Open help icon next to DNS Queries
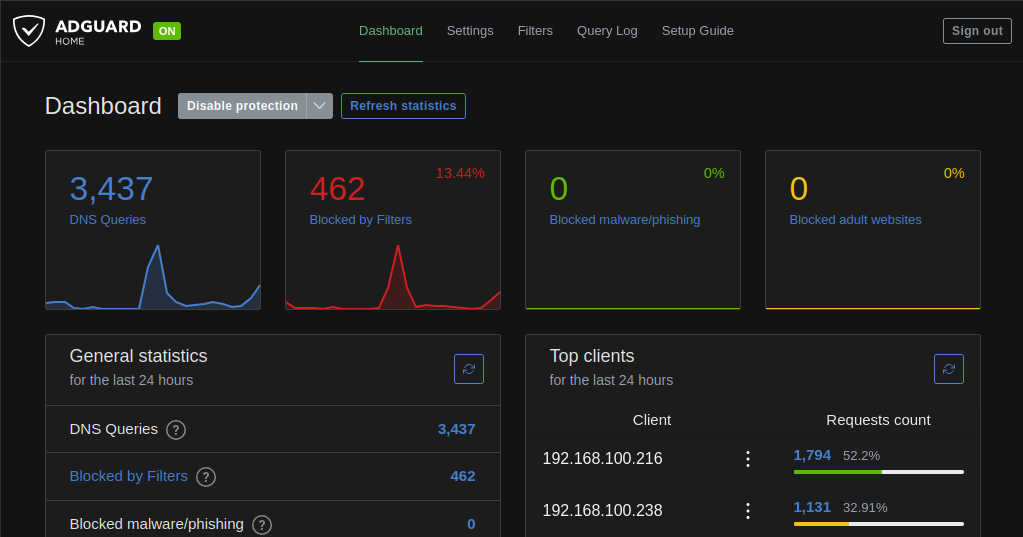 click(x=176, y=430)
